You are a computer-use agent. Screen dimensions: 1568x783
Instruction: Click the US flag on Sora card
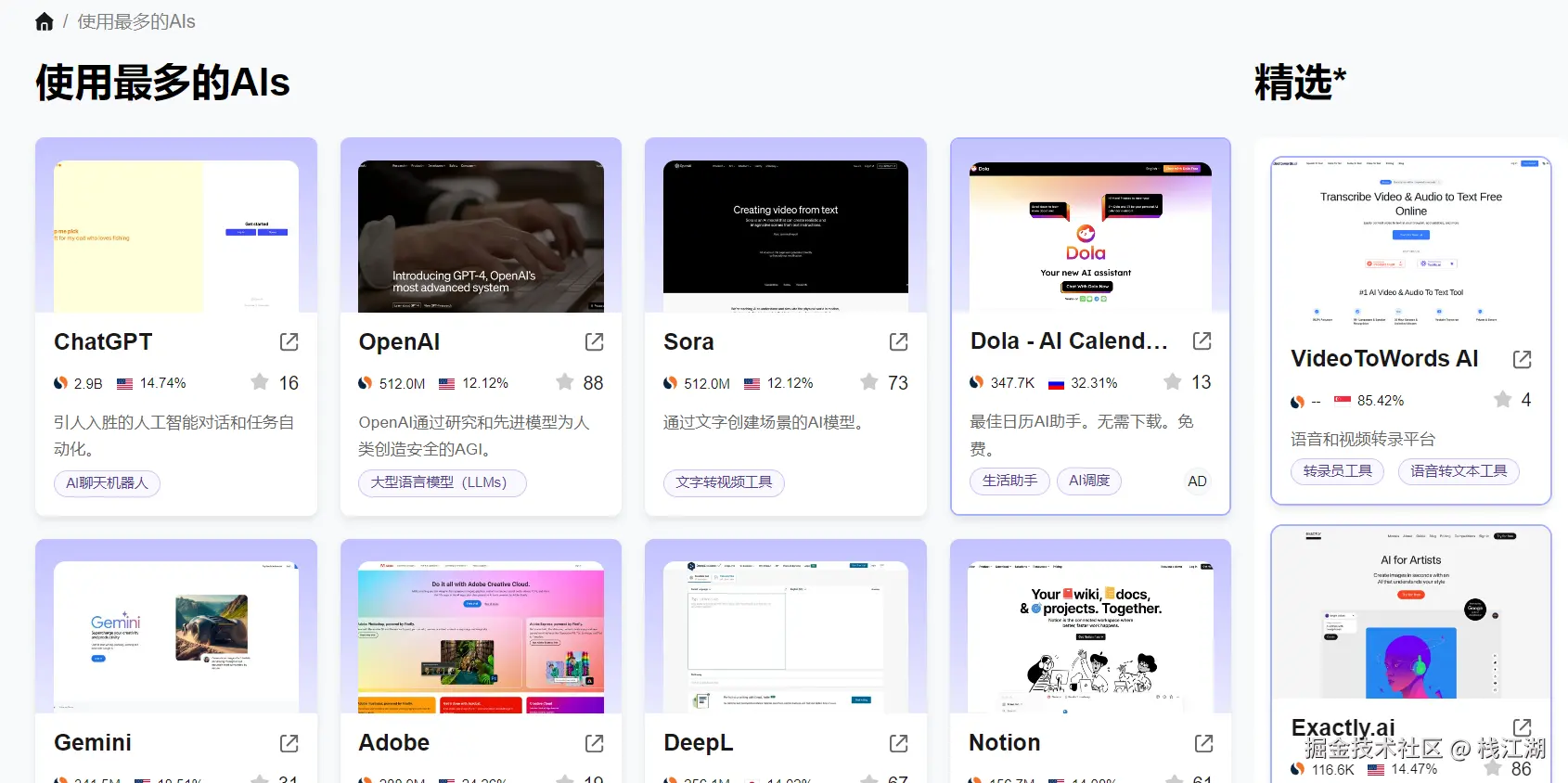pyautogui.click(x=752, y=383)
